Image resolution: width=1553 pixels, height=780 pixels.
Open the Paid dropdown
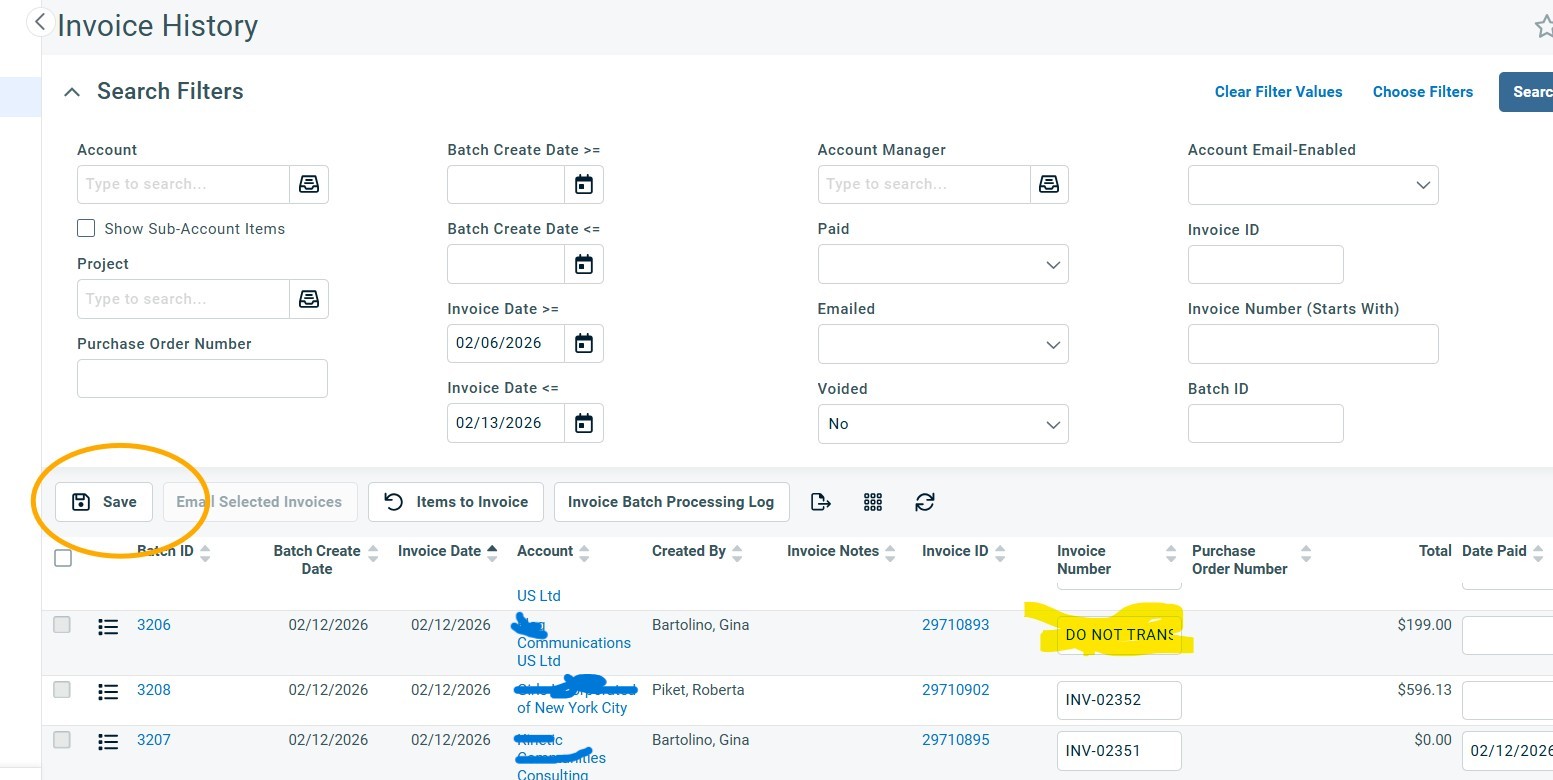click(942, 265)
